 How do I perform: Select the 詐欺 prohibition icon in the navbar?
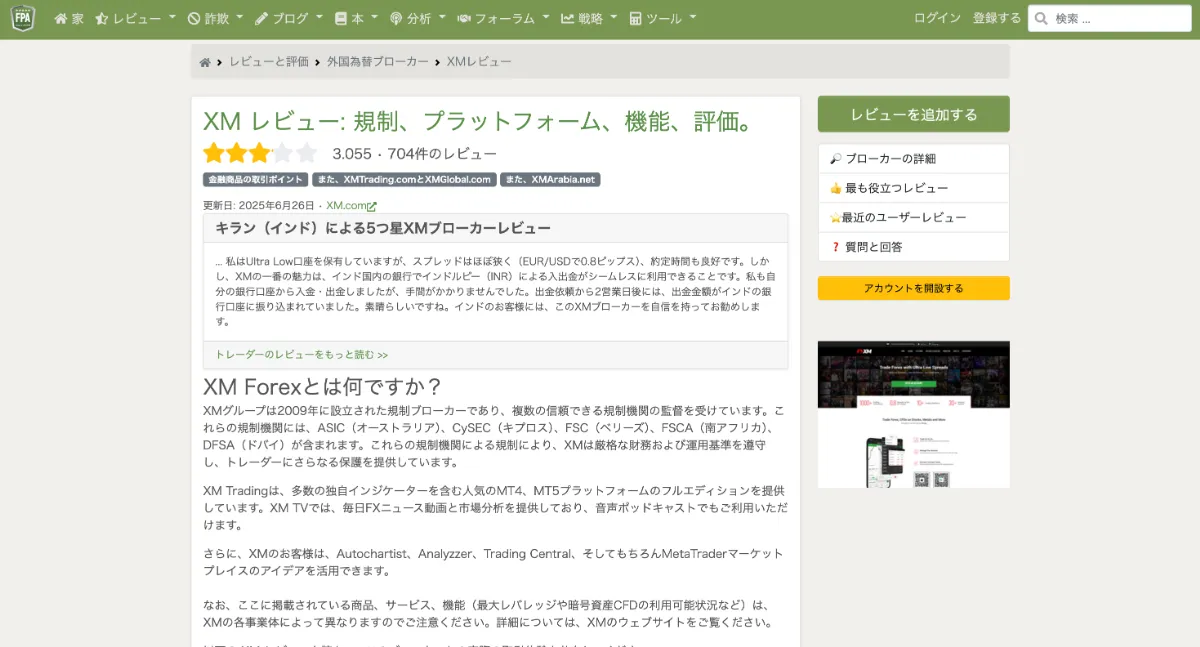pos(196,17)
